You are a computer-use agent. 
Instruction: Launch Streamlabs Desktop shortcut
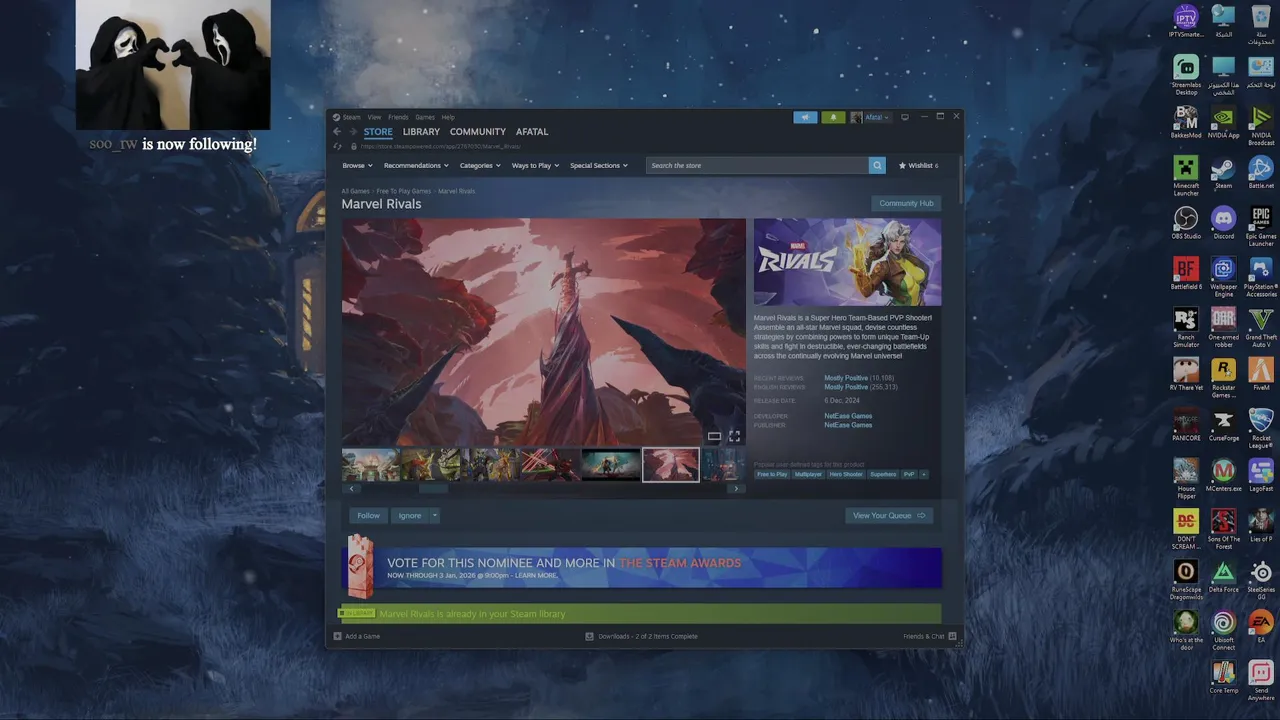[x=1186, y=74]
